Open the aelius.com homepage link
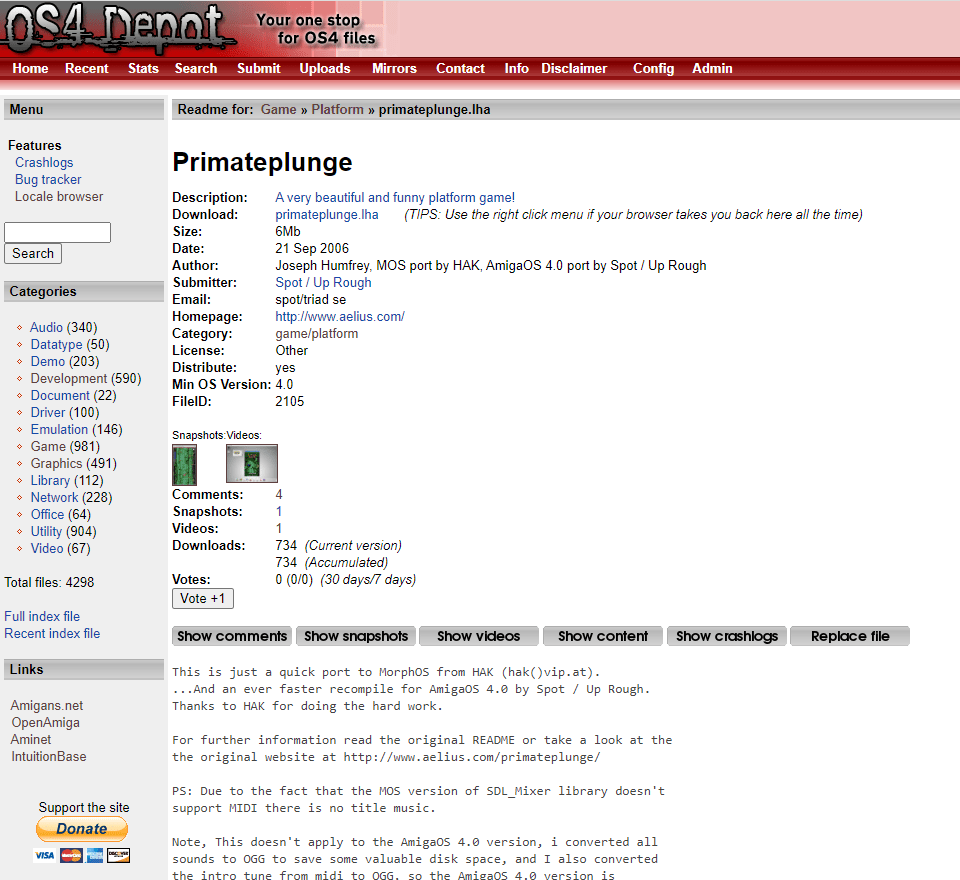The width and height of the screenshot is (960, 880). (x=340, y=317)
